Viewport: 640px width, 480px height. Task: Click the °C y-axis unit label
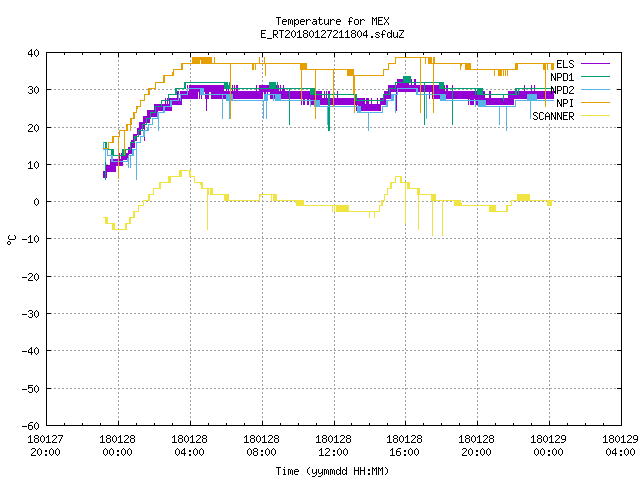click(x=12, y=240)
